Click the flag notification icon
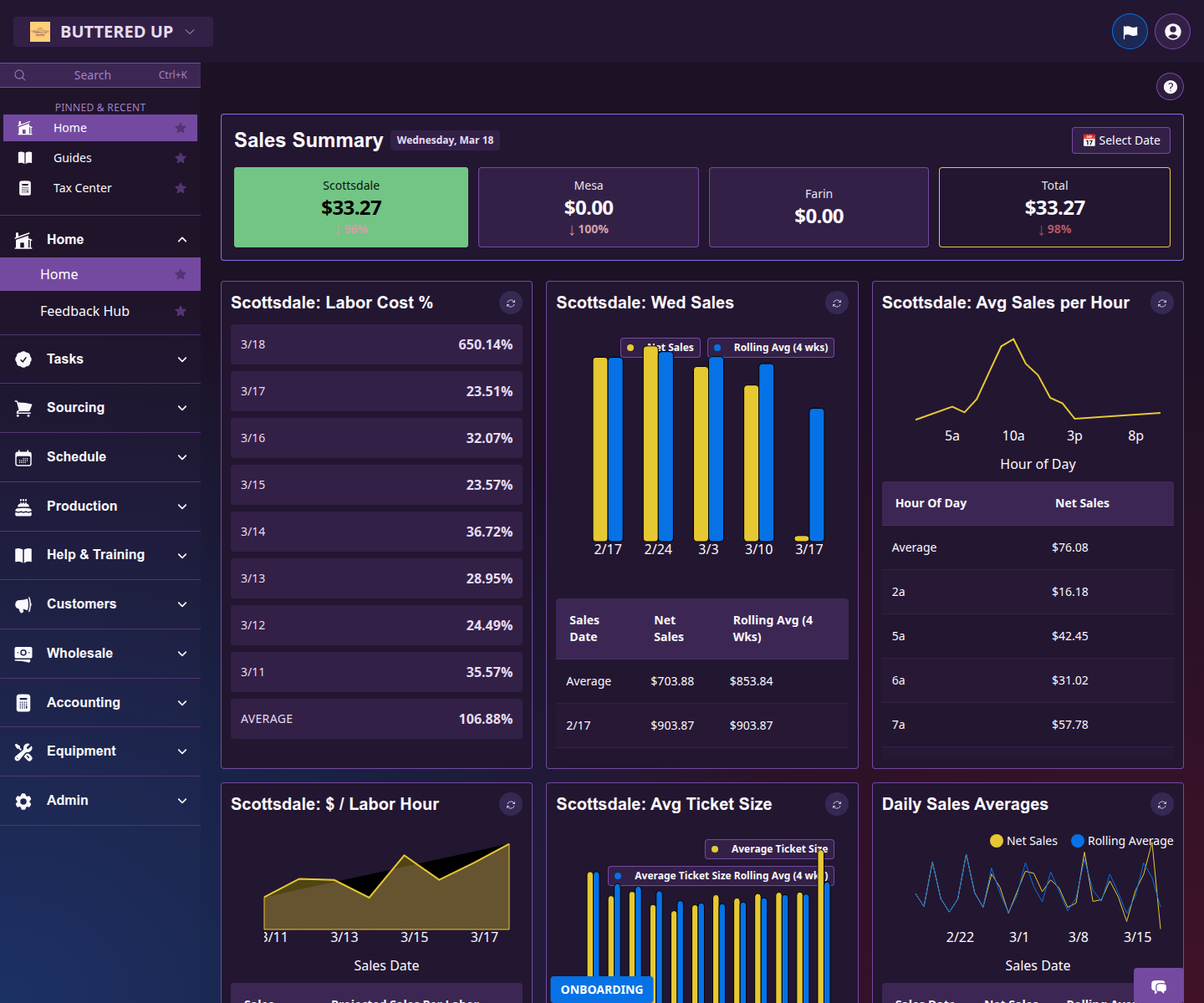1204x1003 pixels. [1130, 31]
